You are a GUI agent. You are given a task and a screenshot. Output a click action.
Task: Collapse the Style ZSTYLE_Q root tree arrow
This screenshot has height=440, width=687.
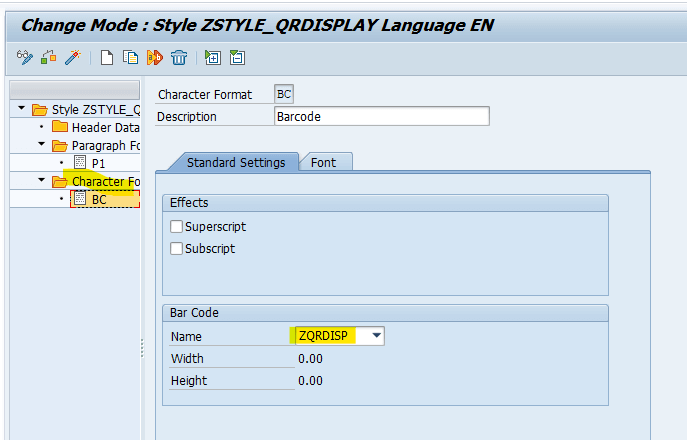pyautogui.click(x=21, y=108)
